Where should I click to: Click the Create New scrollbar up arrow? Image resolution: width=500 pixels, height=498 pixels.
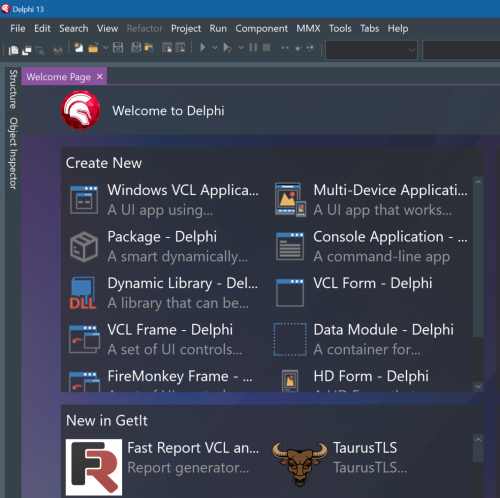478,182
